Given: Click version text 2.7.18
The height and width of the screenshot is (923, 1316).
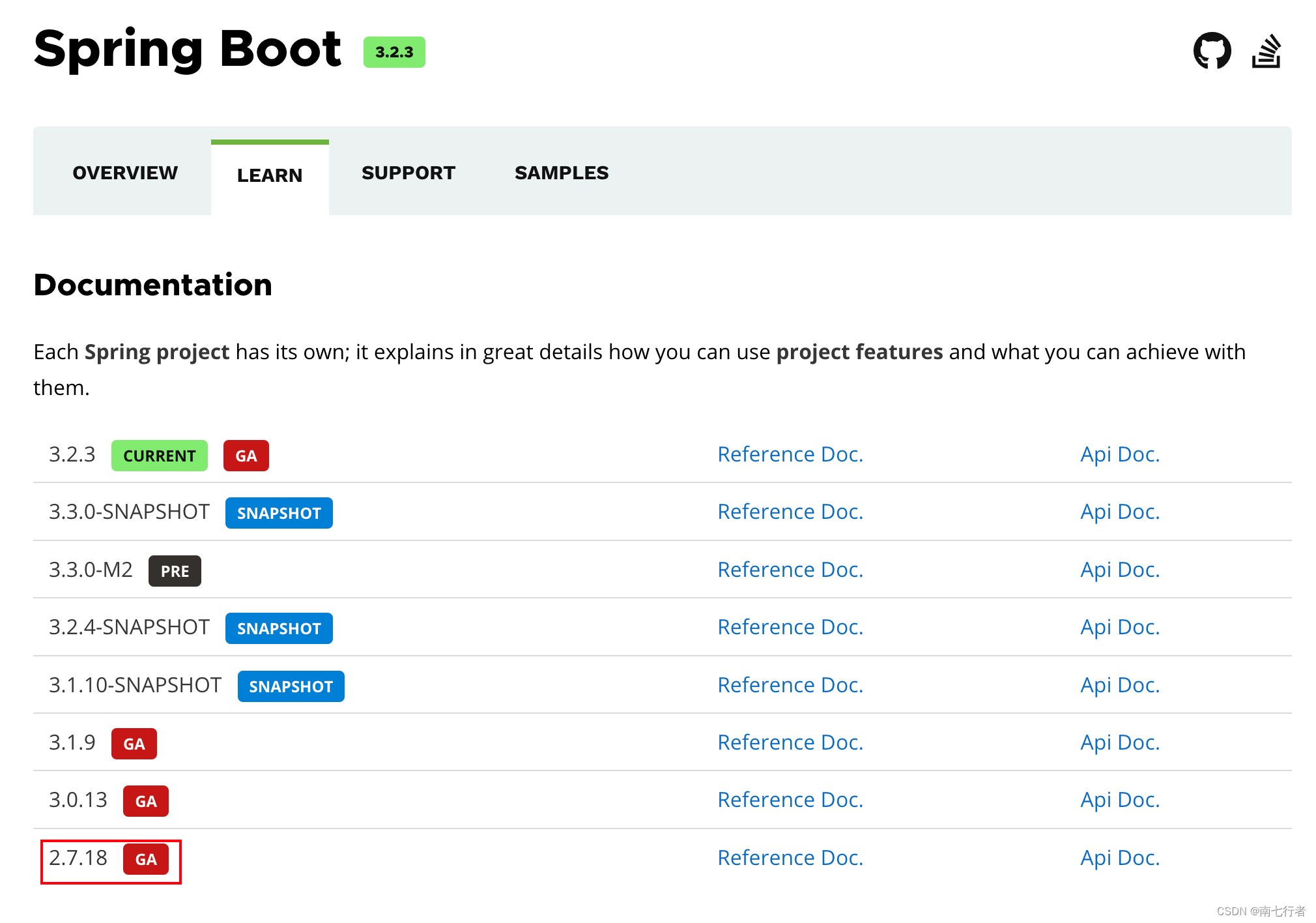Looking at the screenshot, I should pyautogui.click(x=78, y=858).
